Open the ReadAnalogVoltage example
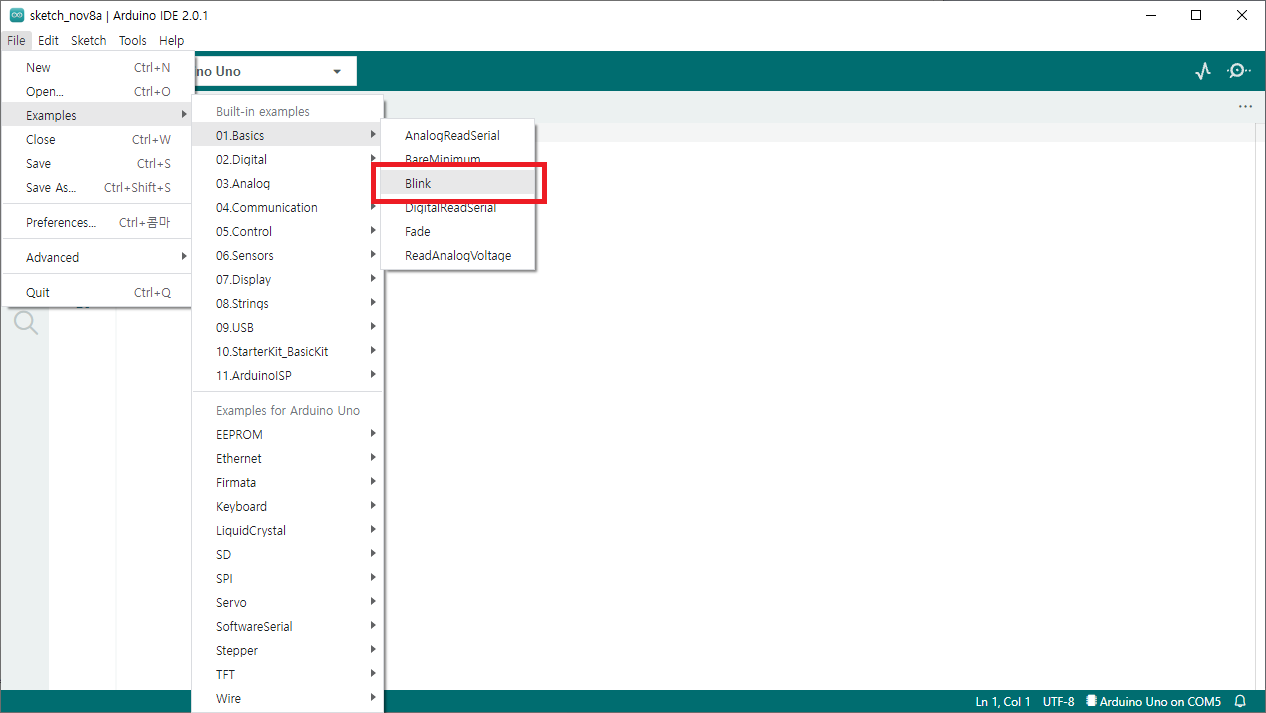1266x713 pixels. click(458, 256)
